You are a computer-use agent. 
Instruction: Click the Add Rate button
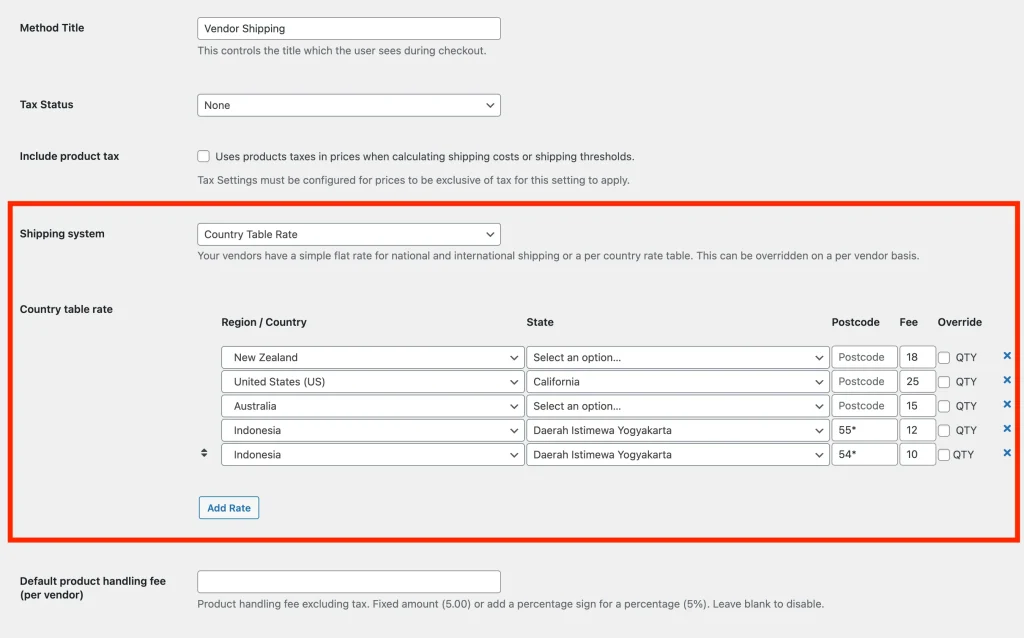pyautogui.click(x=229, y=508)
